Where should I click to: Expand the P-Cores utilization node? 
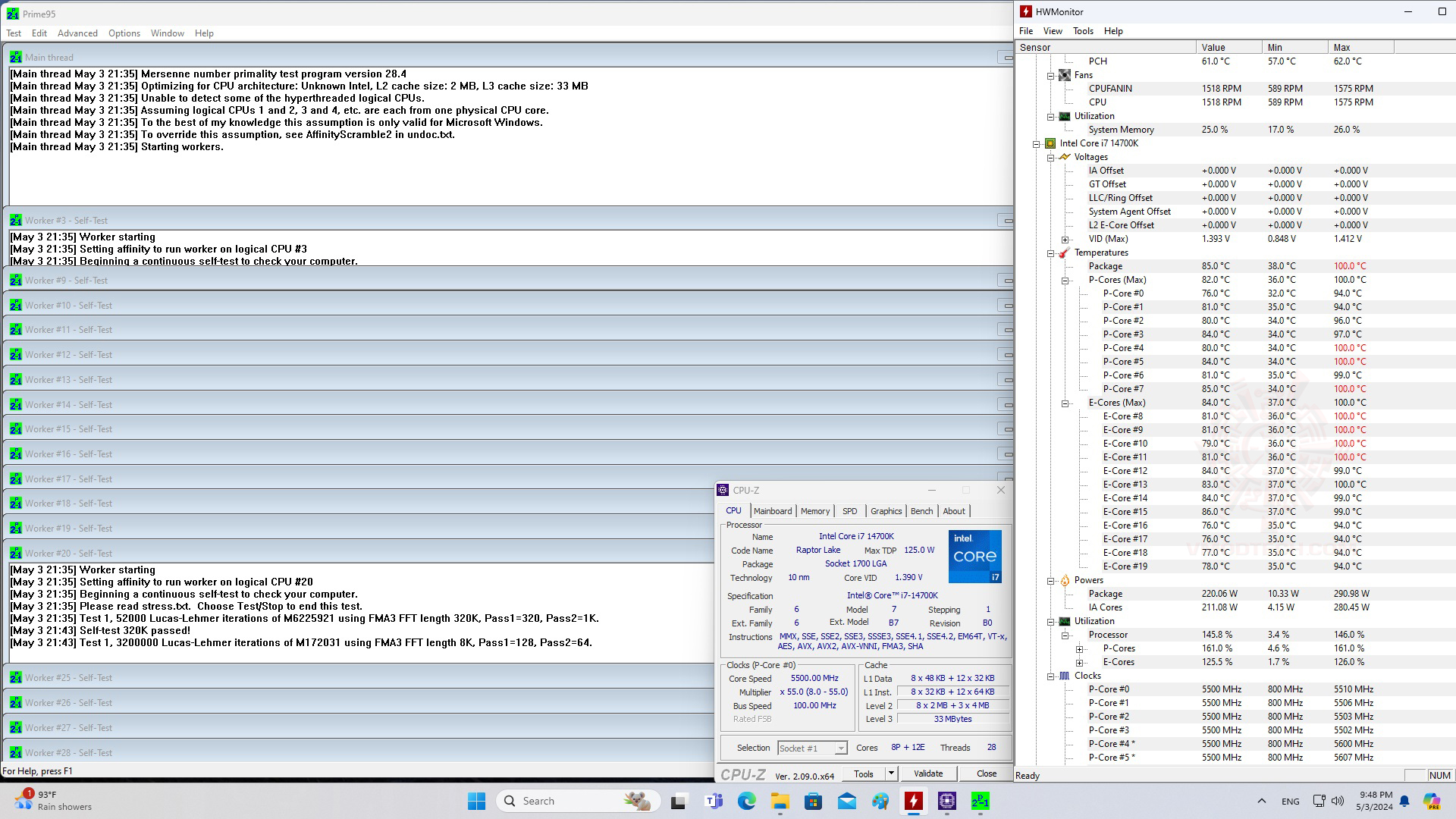[1079, 648]
